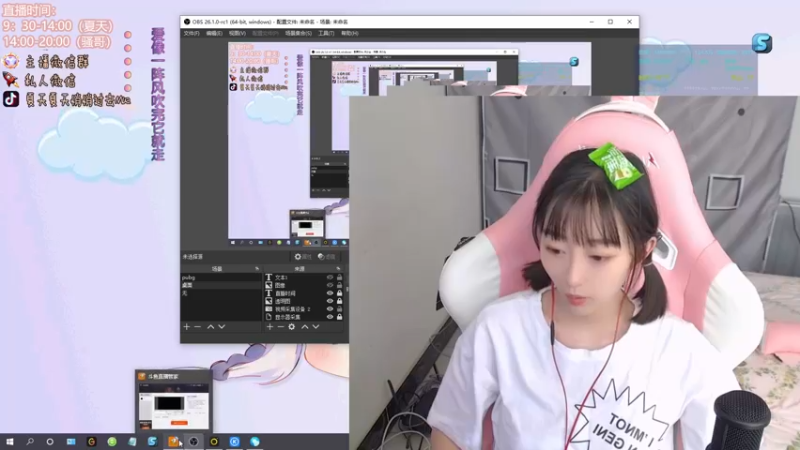Select the 透明图 image source icon
Image resolution: width=800 pixels, height=450 pixels.
[x=269, y=301]
